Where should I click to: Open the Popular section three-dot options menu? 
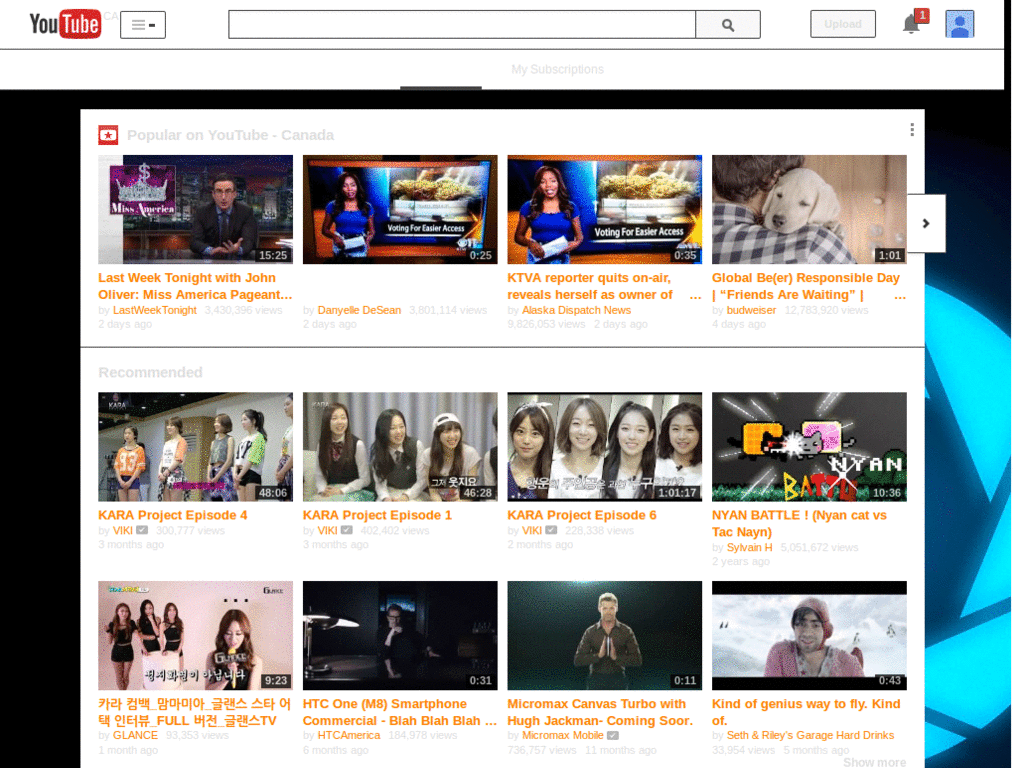[x=912, y=130]
